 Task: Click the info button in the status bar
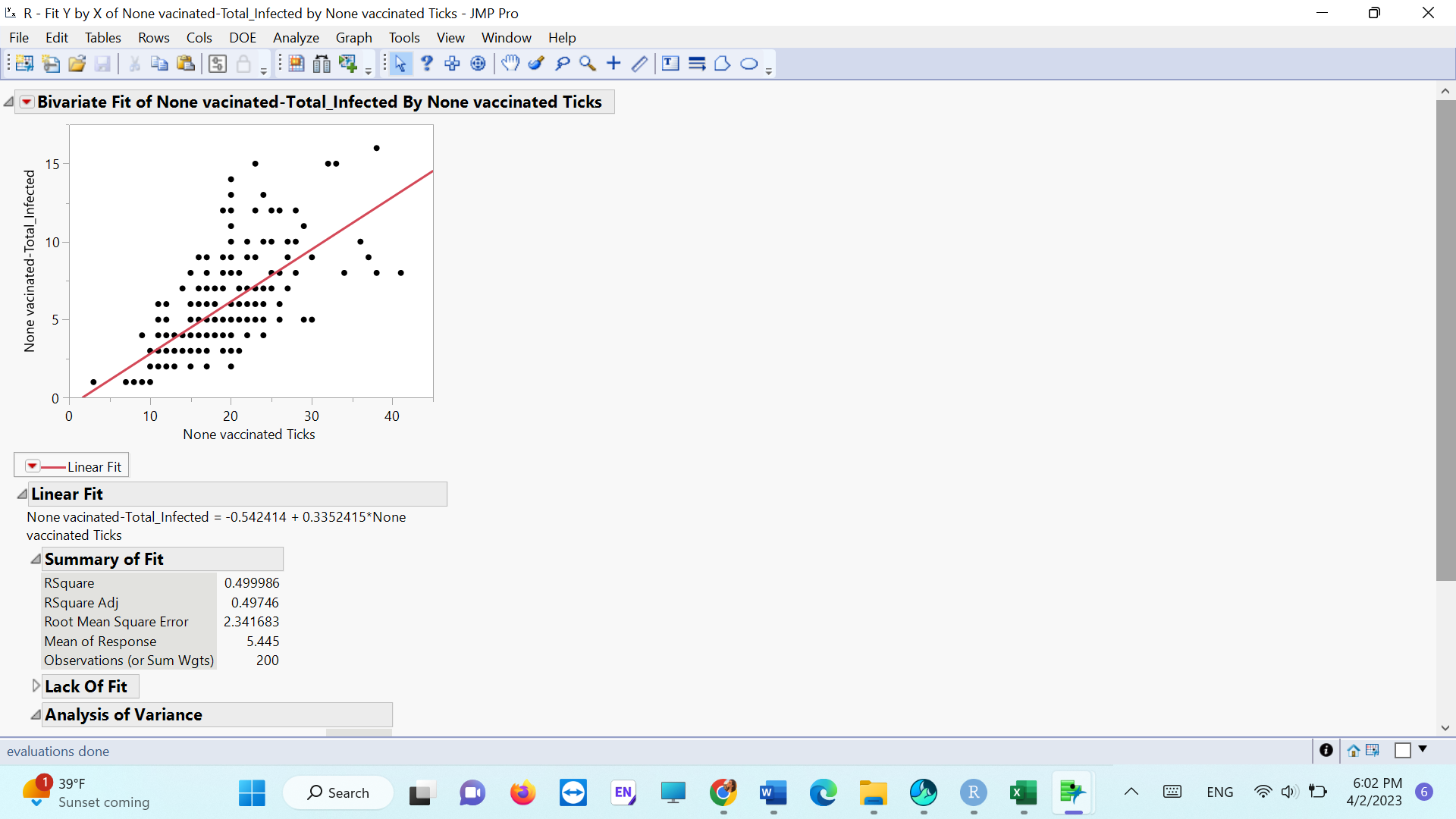(x=1326, y=751)
